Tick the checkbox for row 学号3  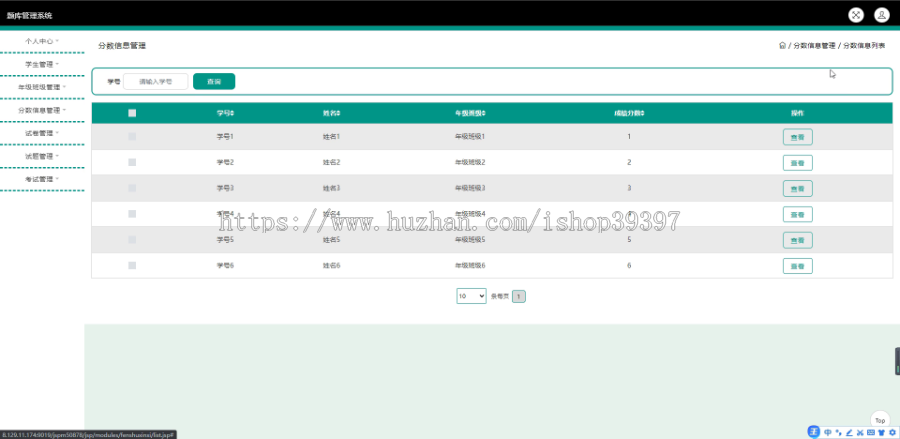[x=132, y=188]
